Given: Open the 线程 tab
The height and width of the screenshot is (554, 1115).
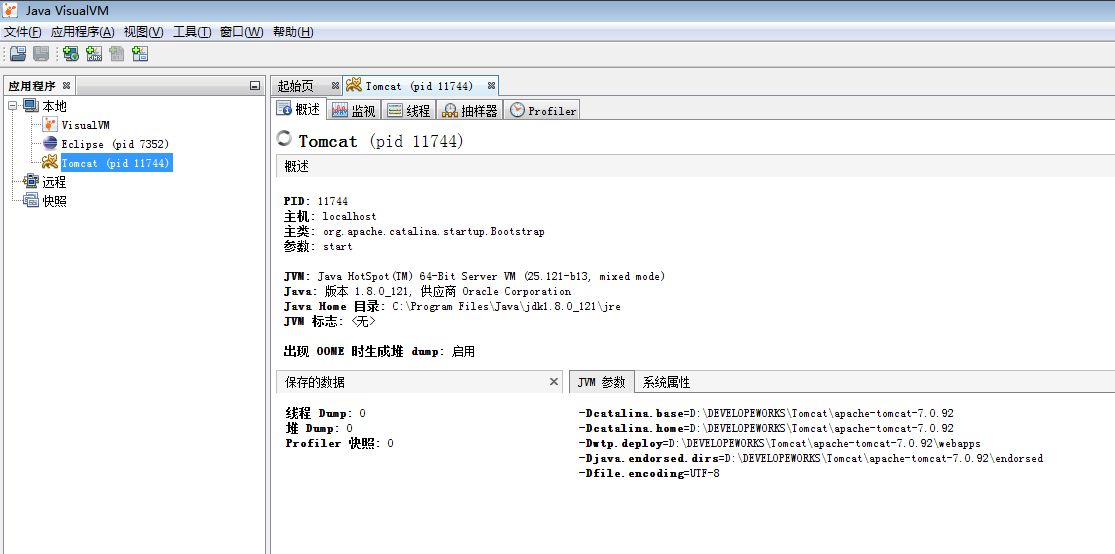Looking at the screenshot, I should [409, 110].
